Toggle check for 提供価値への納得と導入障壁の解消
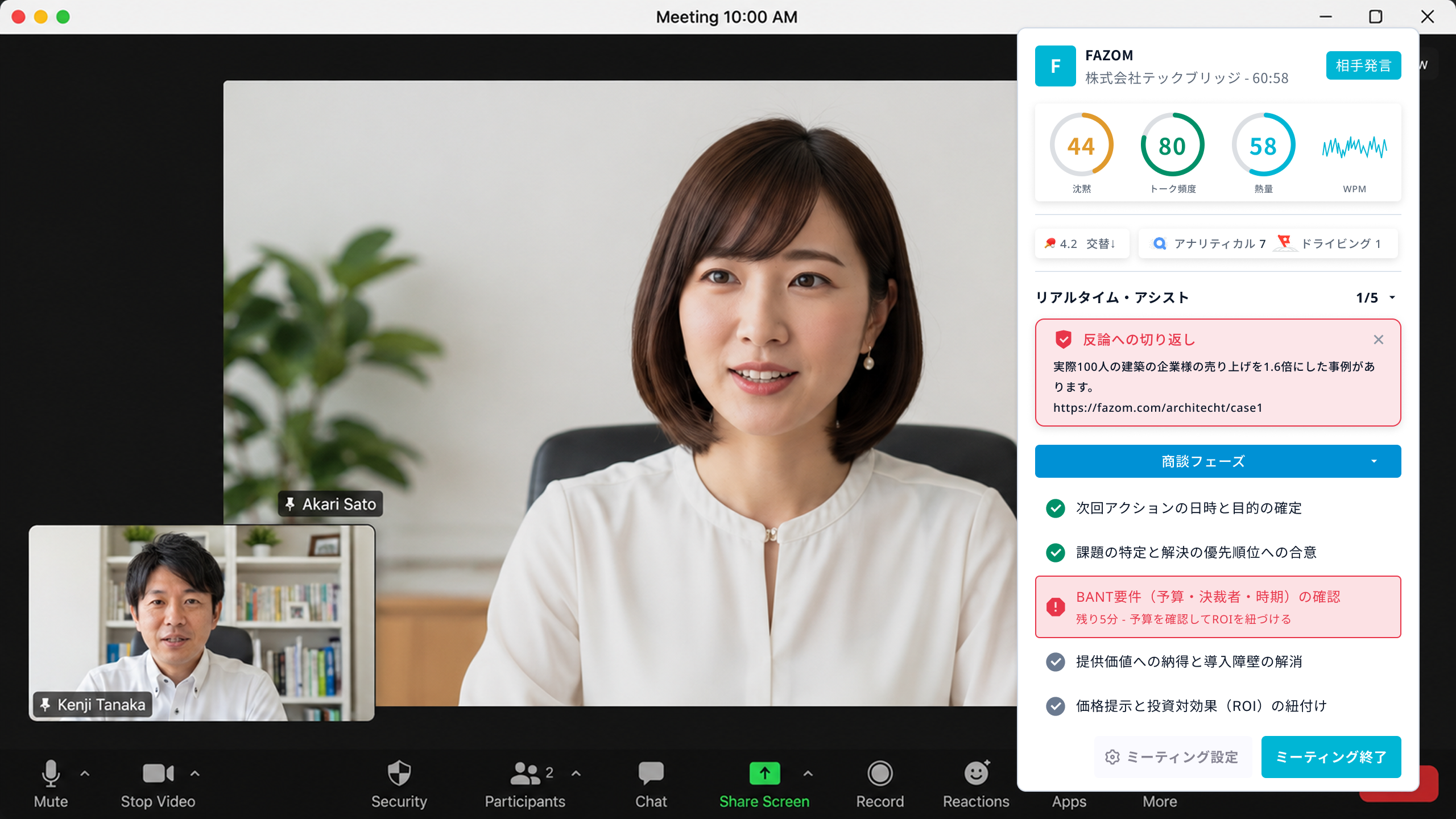 click(x=1056, y=661)
